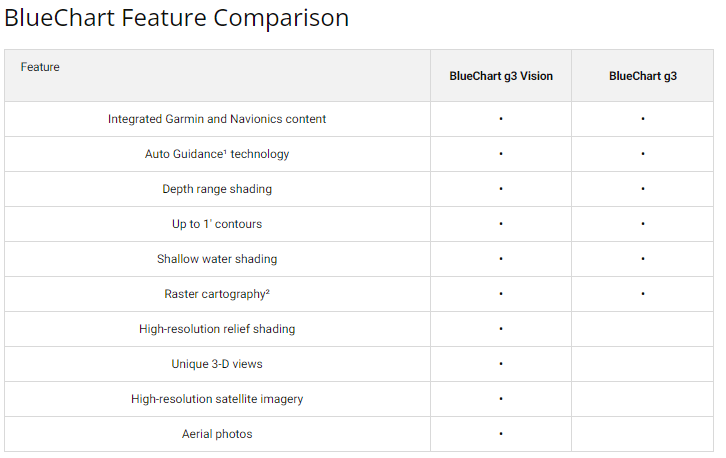Click g3 dot for Raster cartography
This screenshot has height=458, width=726.
point(642,294)
